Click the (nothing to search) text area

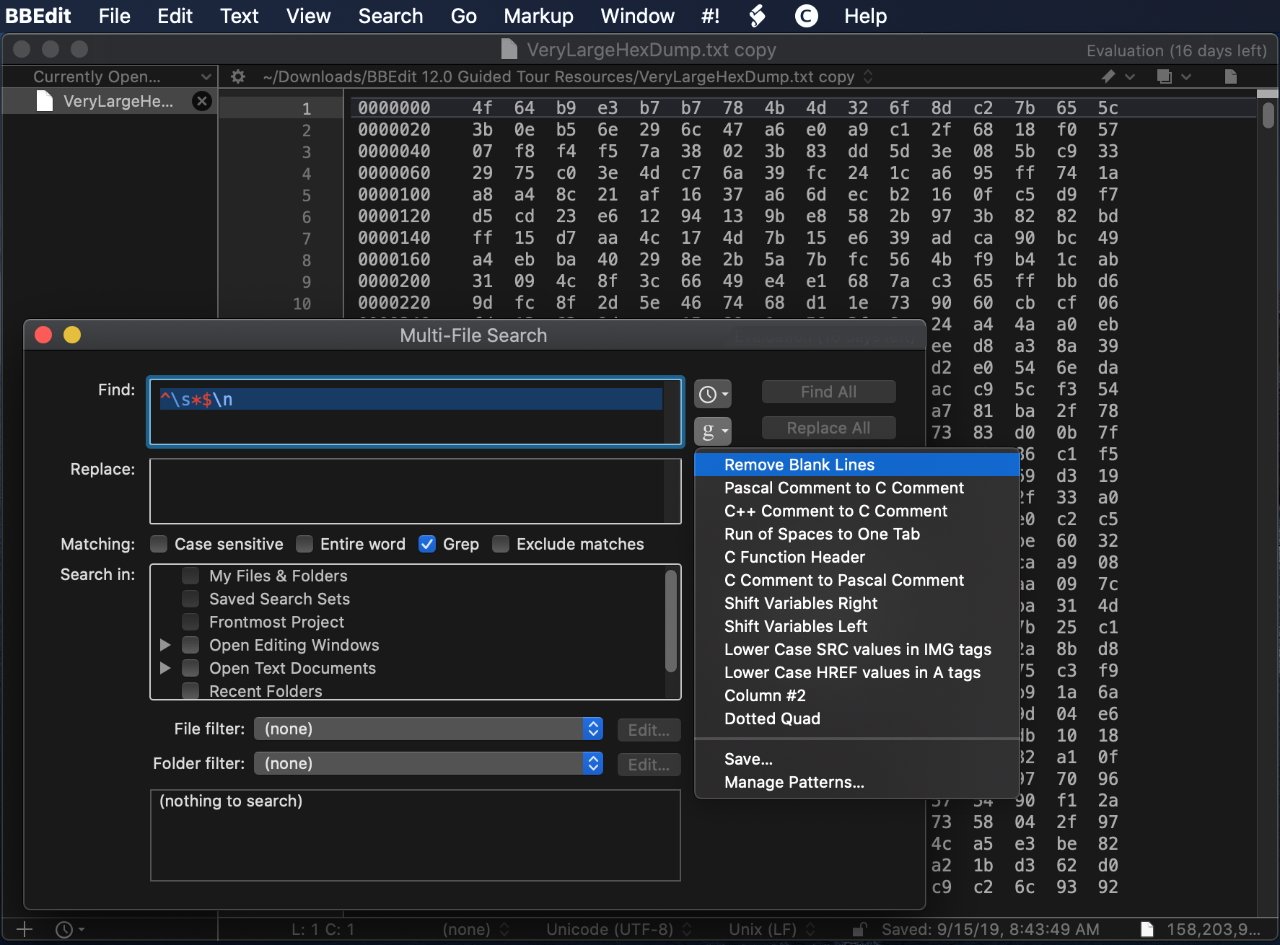415,835
